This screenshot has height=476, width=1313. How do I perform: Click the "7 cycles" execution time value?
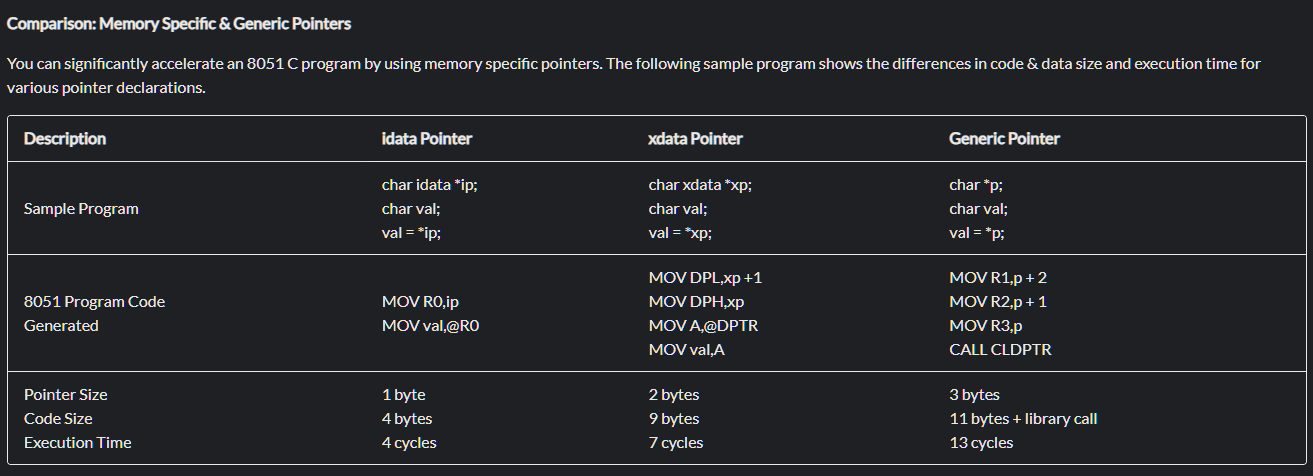676,443
